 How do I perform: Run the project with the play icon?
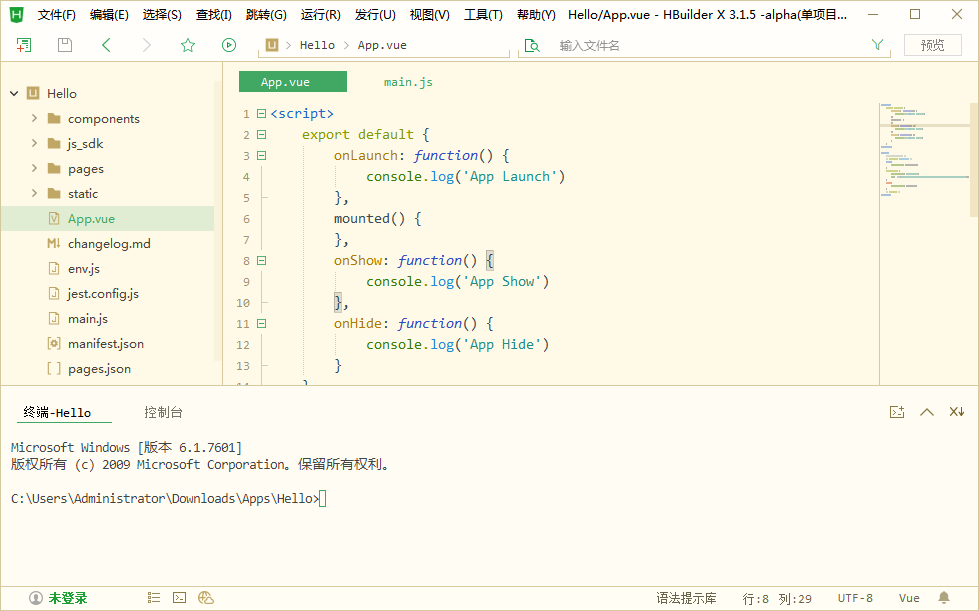(x=228, y=45)
